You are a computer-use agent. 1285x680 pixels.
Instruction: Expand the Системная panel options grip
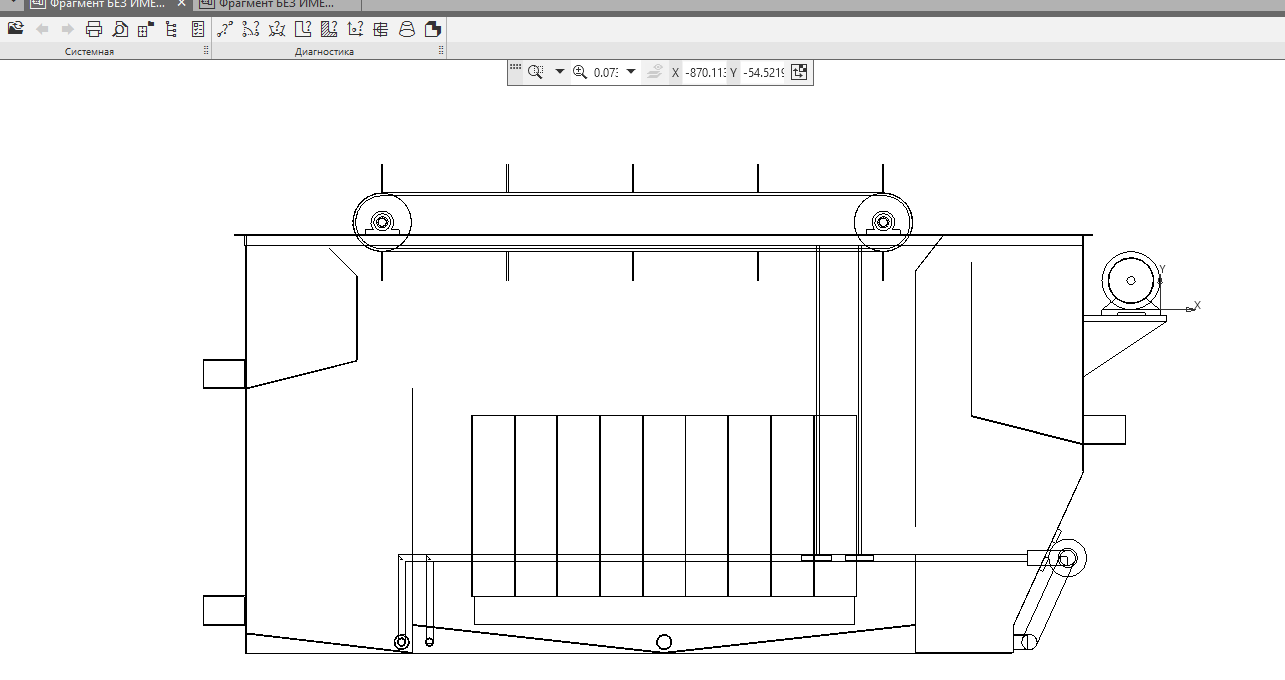click(x=206, y=51)
